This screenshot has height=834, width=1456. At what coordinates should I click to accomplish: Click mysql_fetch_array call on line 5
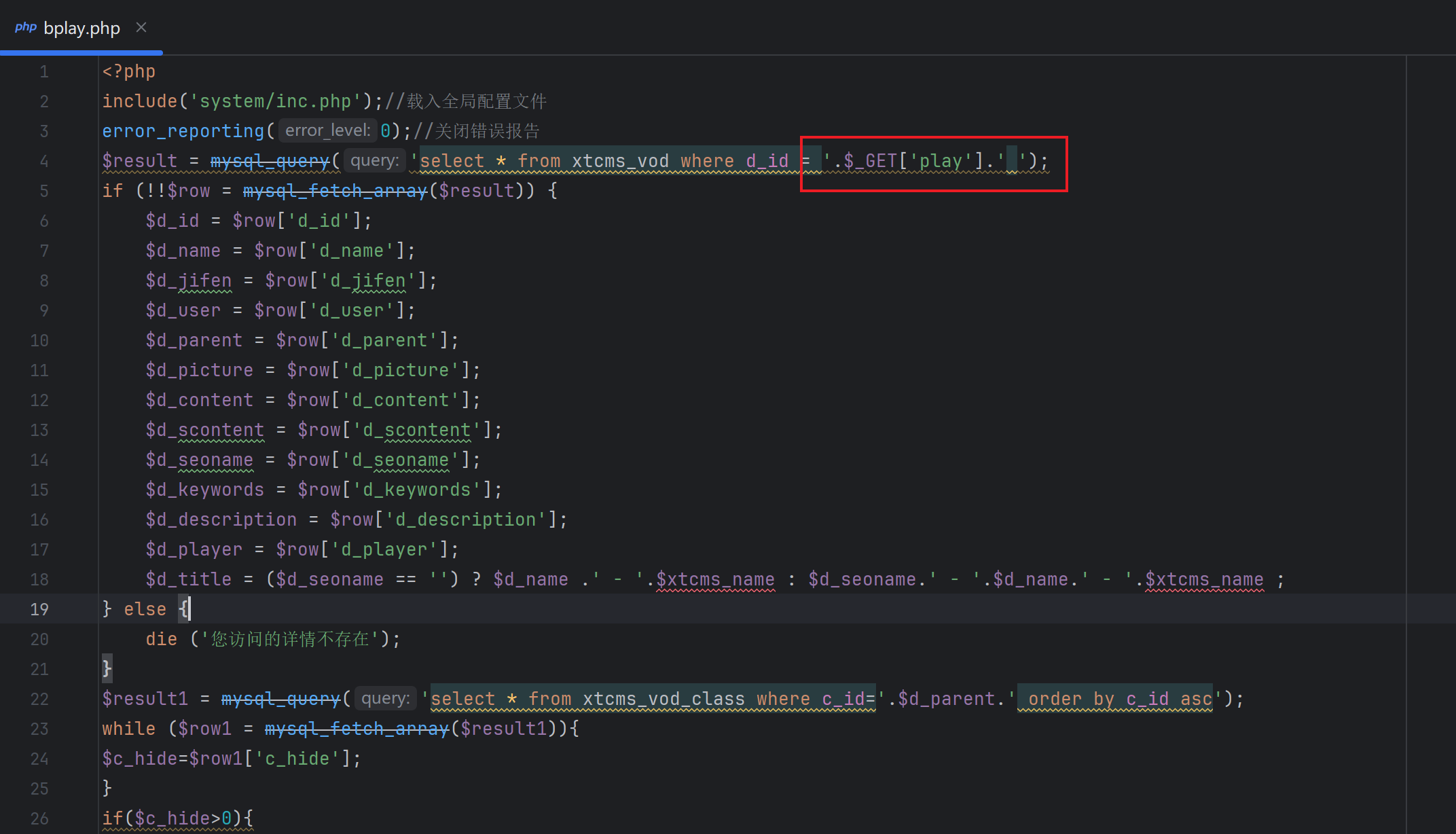(335, 191)
